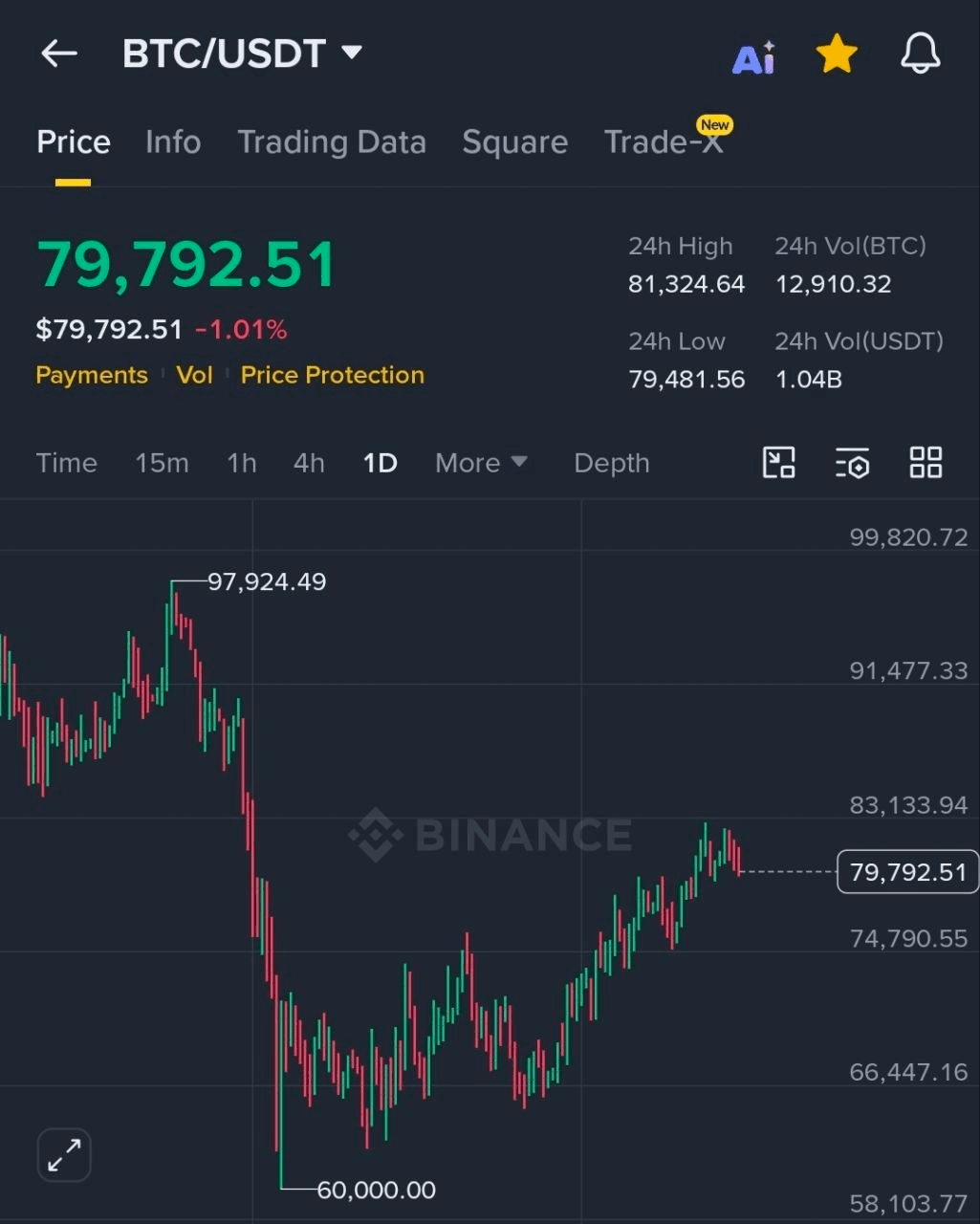The width and height of the screenshot is (980, 1224).
Task: Switch to the Price tab
Action: (x=74, y=142)
